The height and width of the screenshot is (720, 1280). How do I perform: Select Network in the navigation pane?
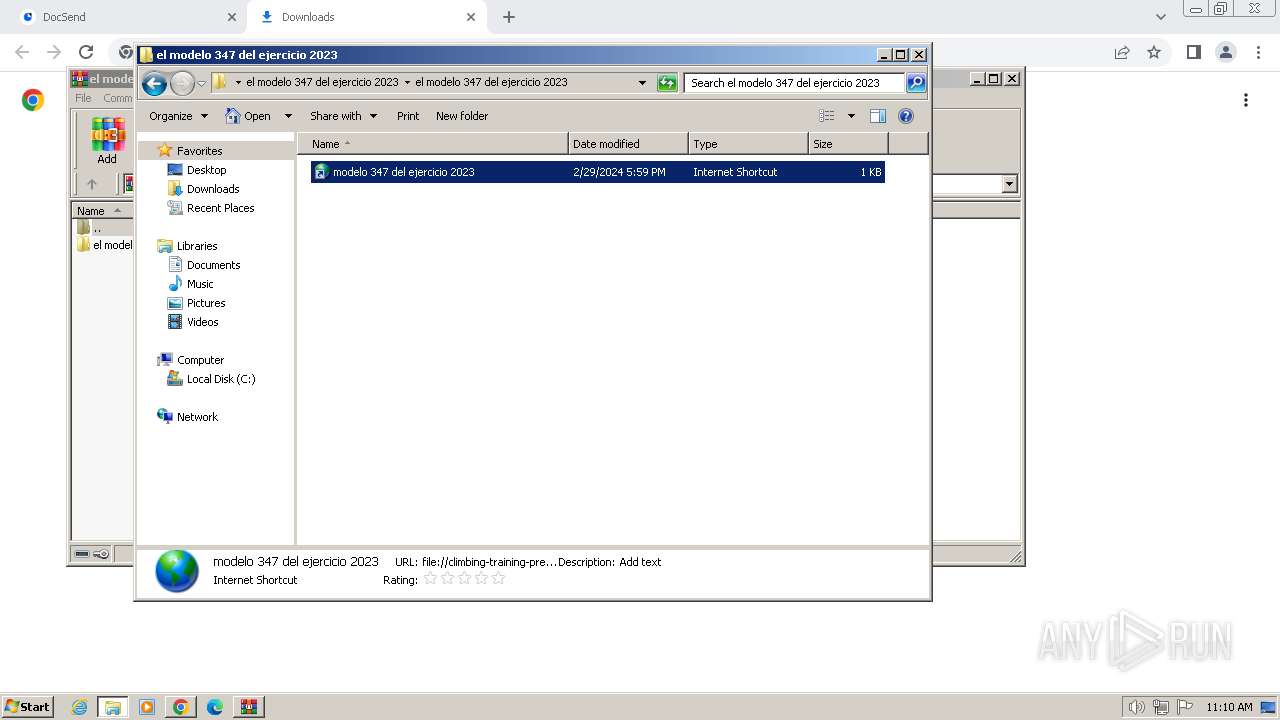(x=196, y=417)
